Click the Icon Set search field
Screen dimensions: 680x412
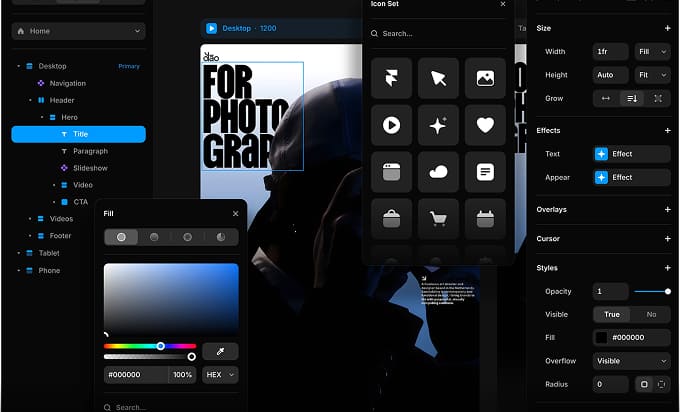tap(438, 34)
